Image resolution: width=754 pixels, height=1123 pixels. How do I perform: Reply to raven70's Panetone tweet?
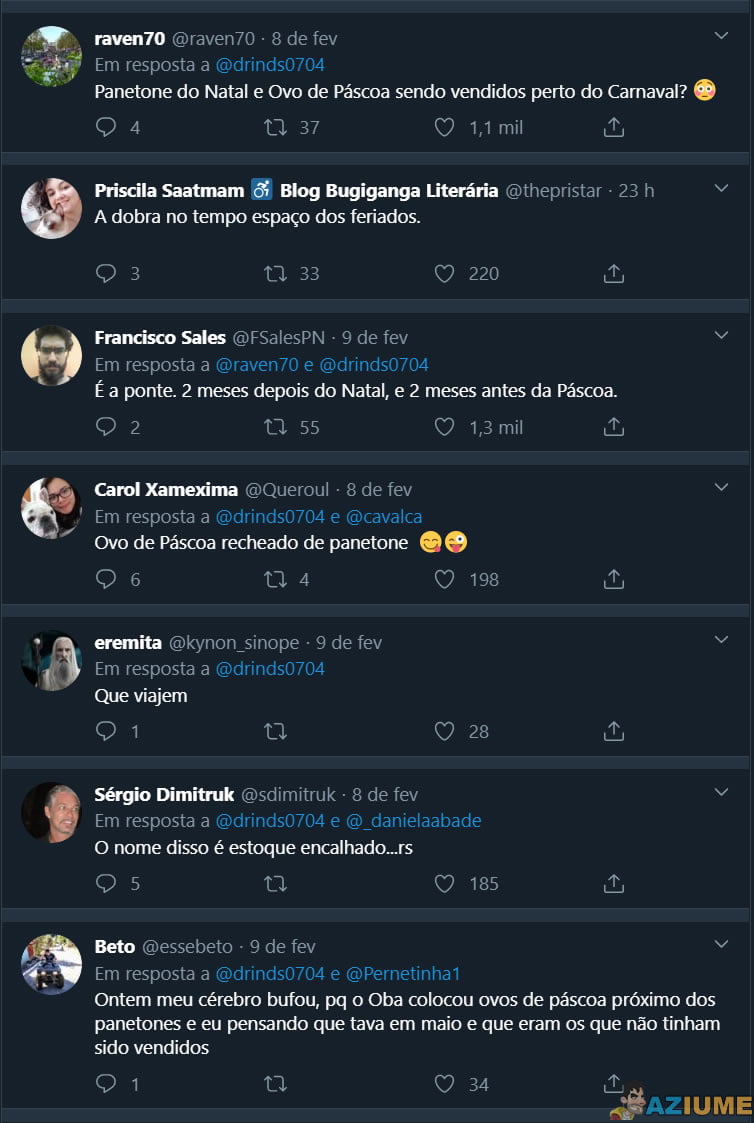coord(106,128)
